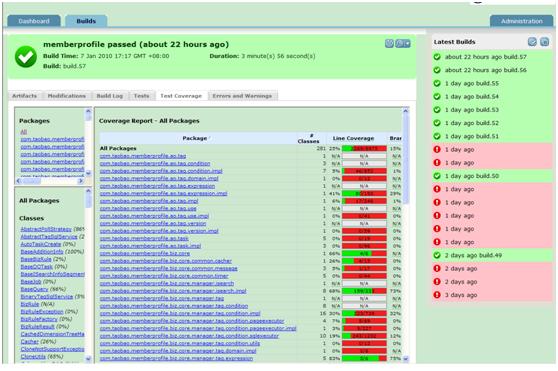Image resolution: width=558 pixels, height=371 pixels.
Task: Click the Classes panel scroll up arrow
Action: click(88, 191)
